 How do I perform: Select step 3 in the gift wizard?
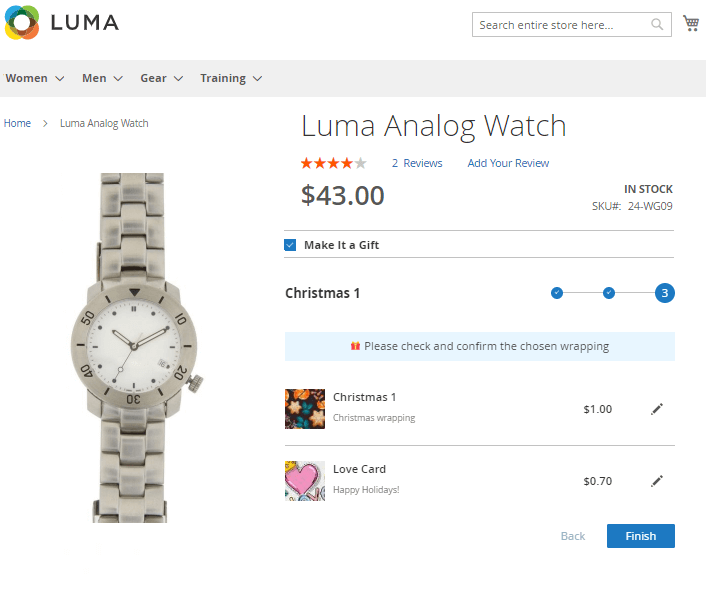coord(664,293)
